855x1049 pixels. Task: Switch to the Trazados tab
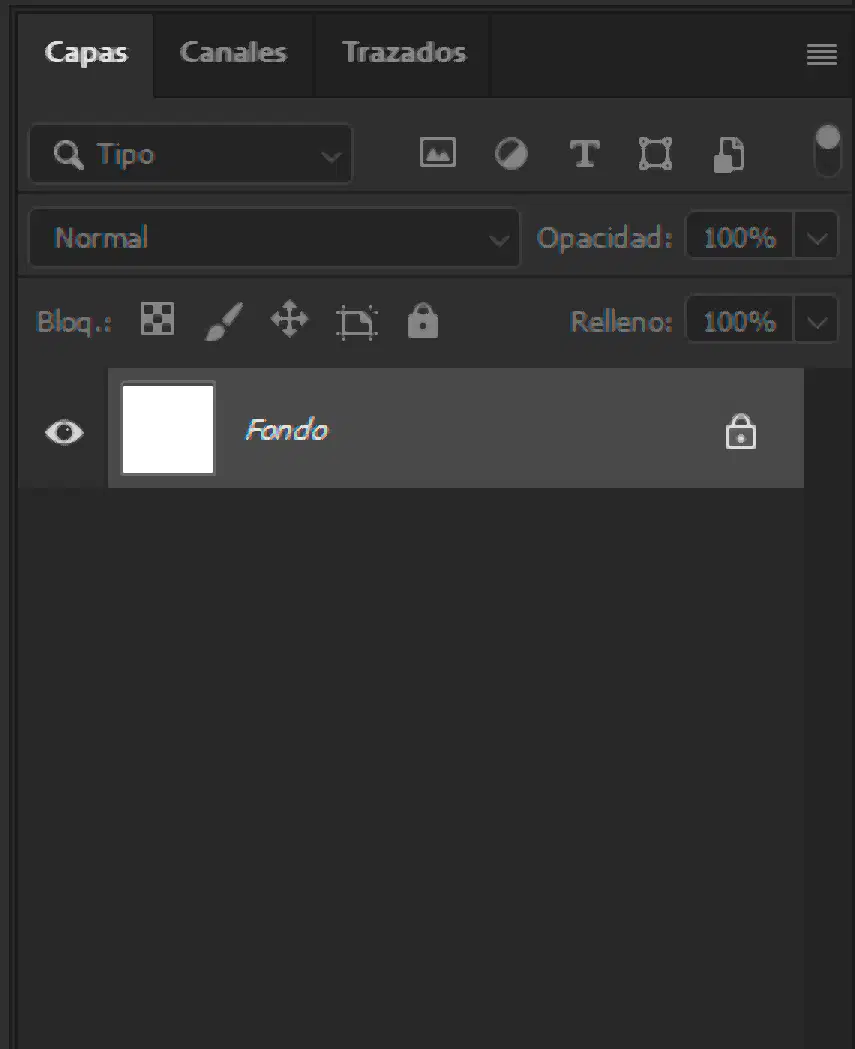tap(404, 52)
